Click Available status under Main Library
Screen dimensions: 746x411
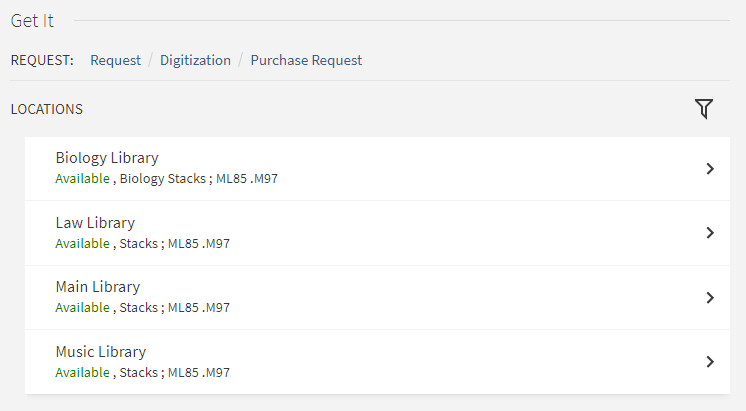(82, 308)
